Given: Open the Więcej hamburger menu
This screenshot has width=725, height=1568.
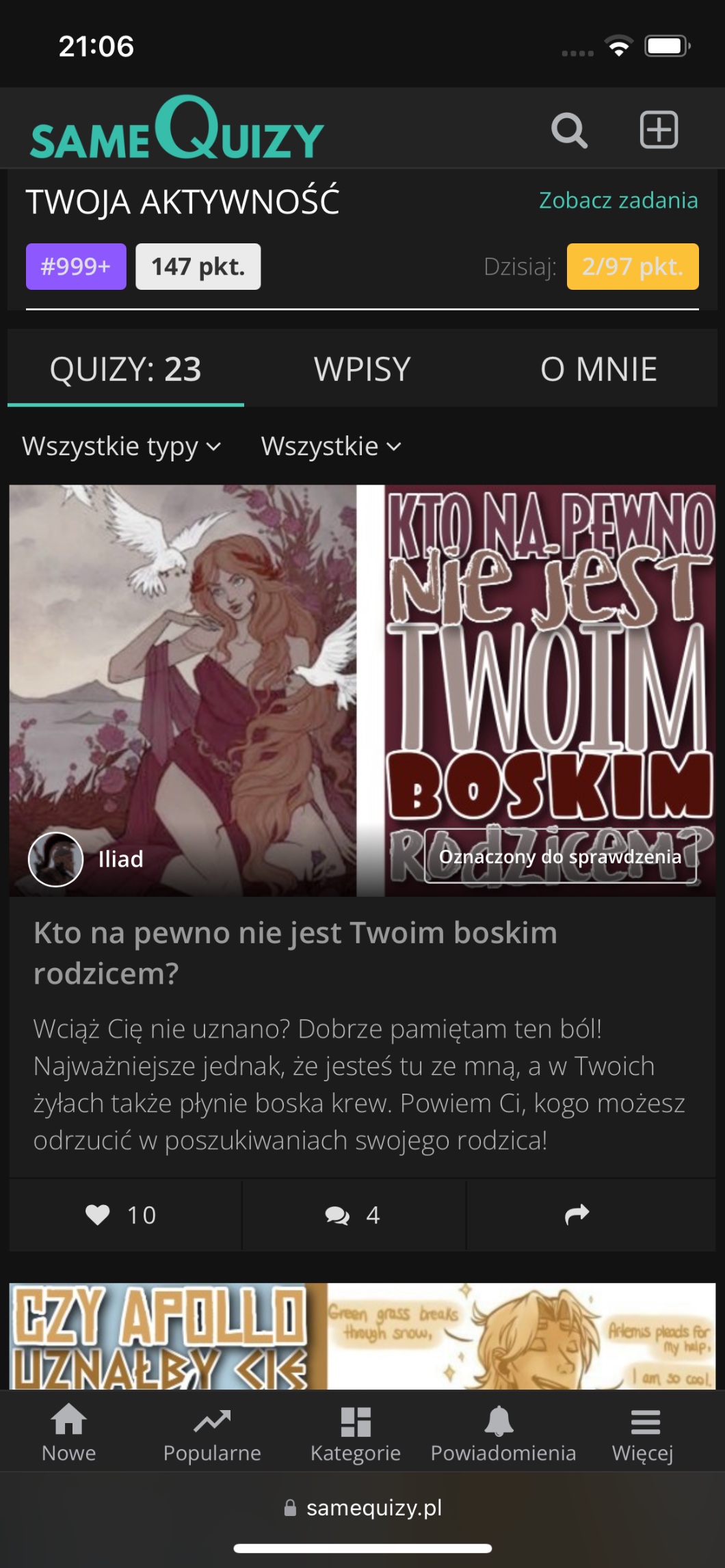Looking at the screenshot, I should point(645,1422).
